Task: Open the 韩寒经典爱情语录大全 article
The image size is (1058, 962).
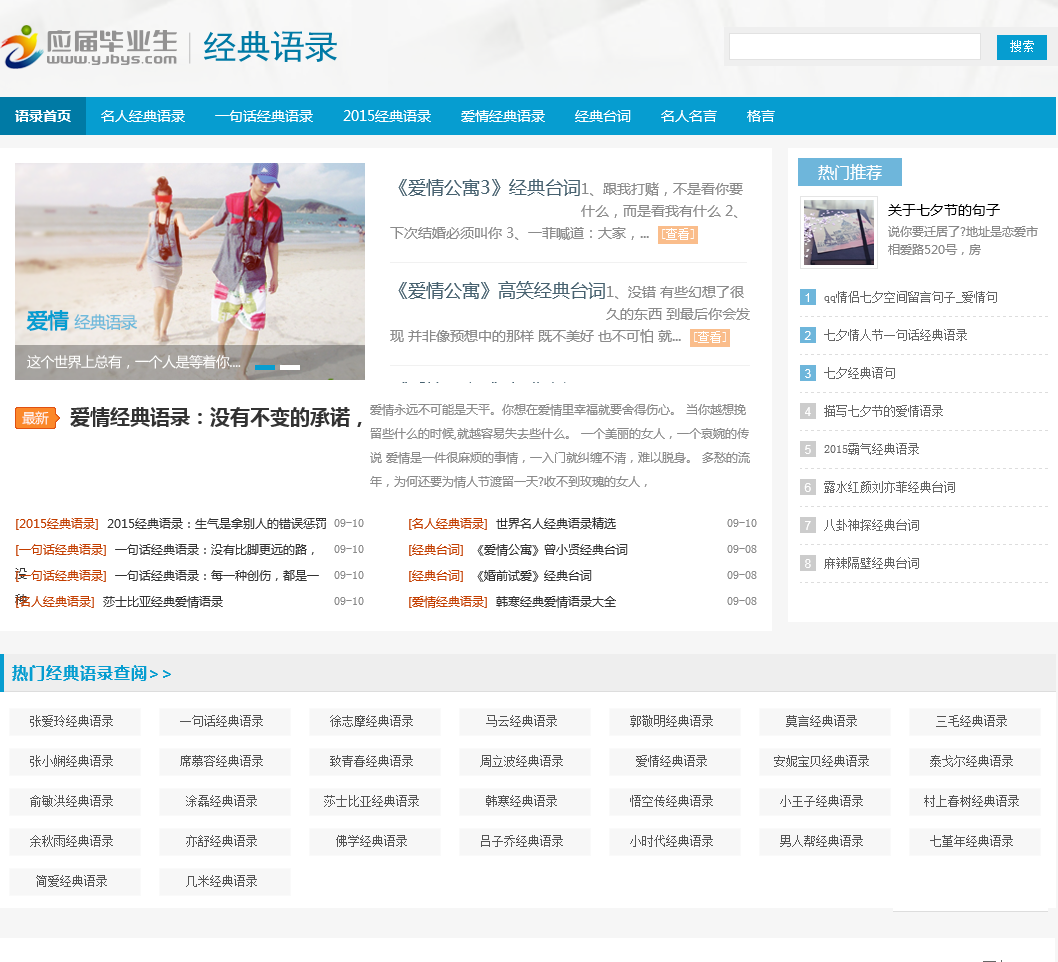Action: (556, 602)
